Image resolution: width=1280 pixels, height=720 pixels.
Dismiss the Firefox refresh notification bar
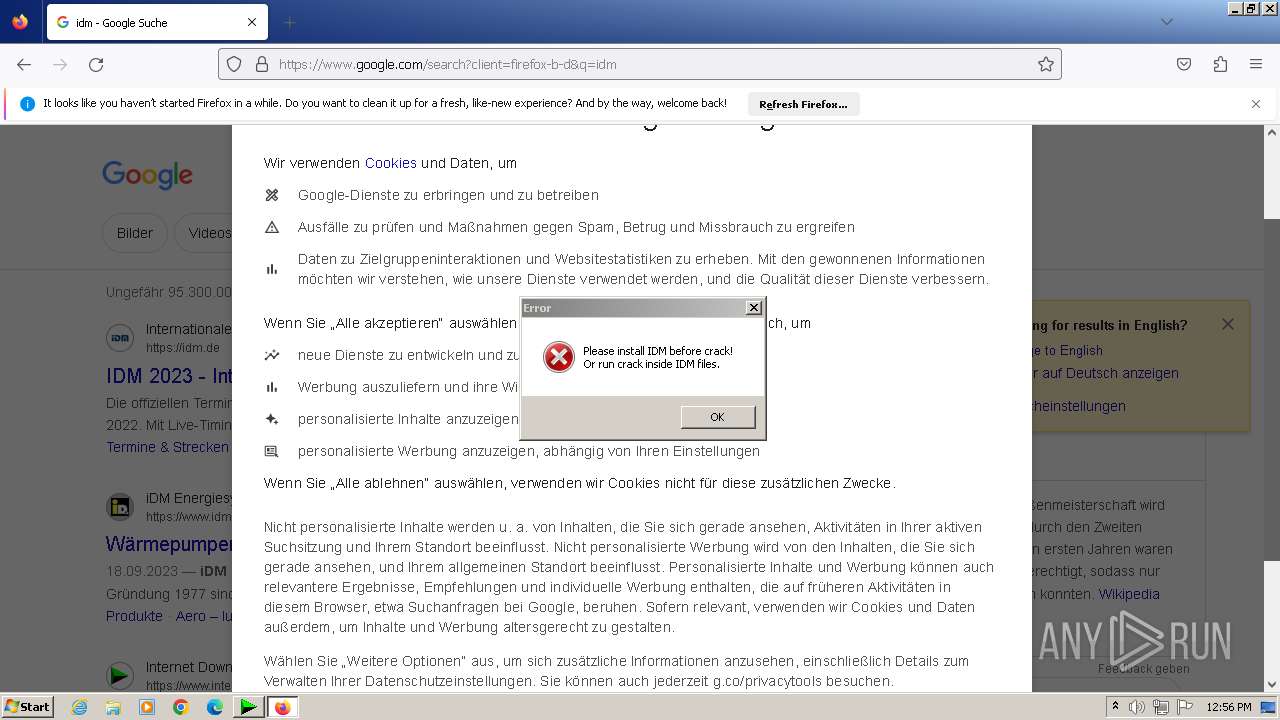click(1256, 104)
